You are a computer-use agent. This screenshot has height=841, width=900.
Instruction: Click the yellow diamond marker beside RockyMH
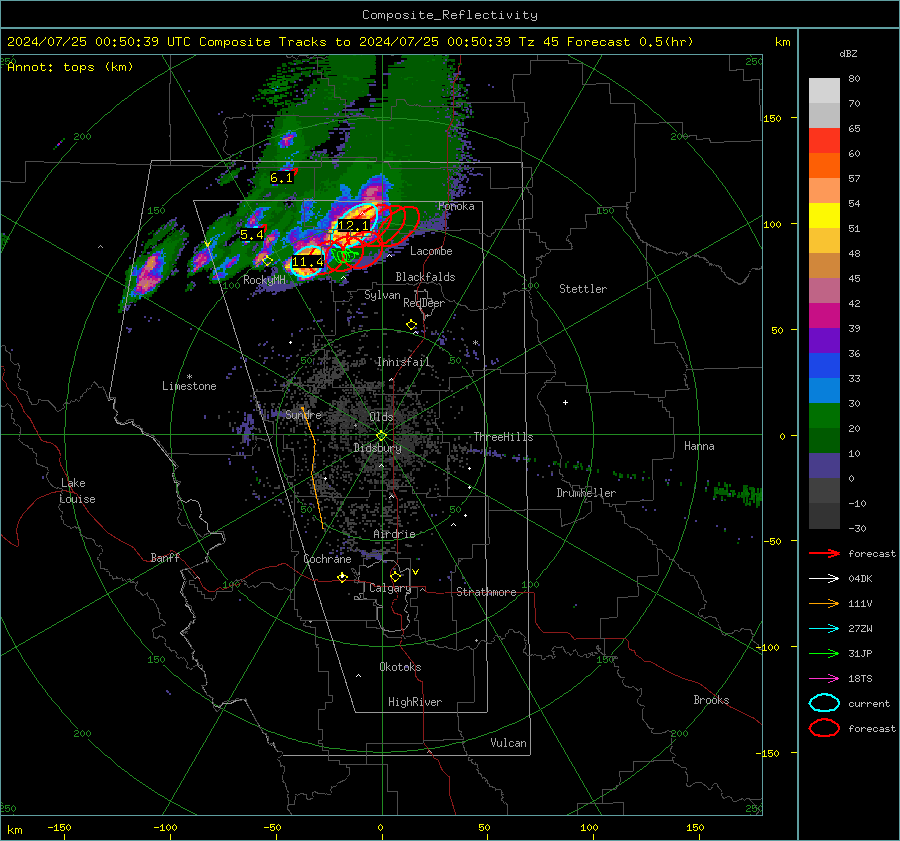267,261
